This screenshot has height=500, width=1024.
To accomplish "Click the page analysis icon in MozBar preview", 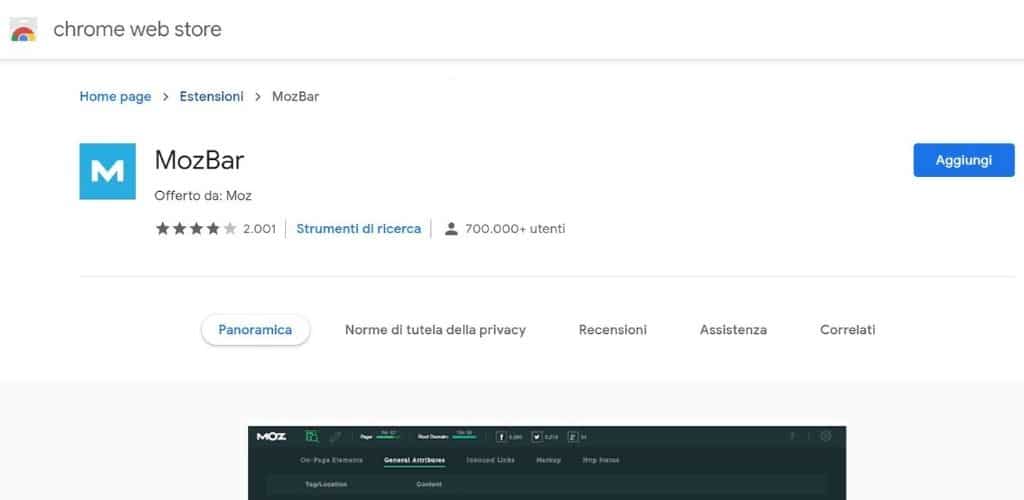I will coord(312,436).
